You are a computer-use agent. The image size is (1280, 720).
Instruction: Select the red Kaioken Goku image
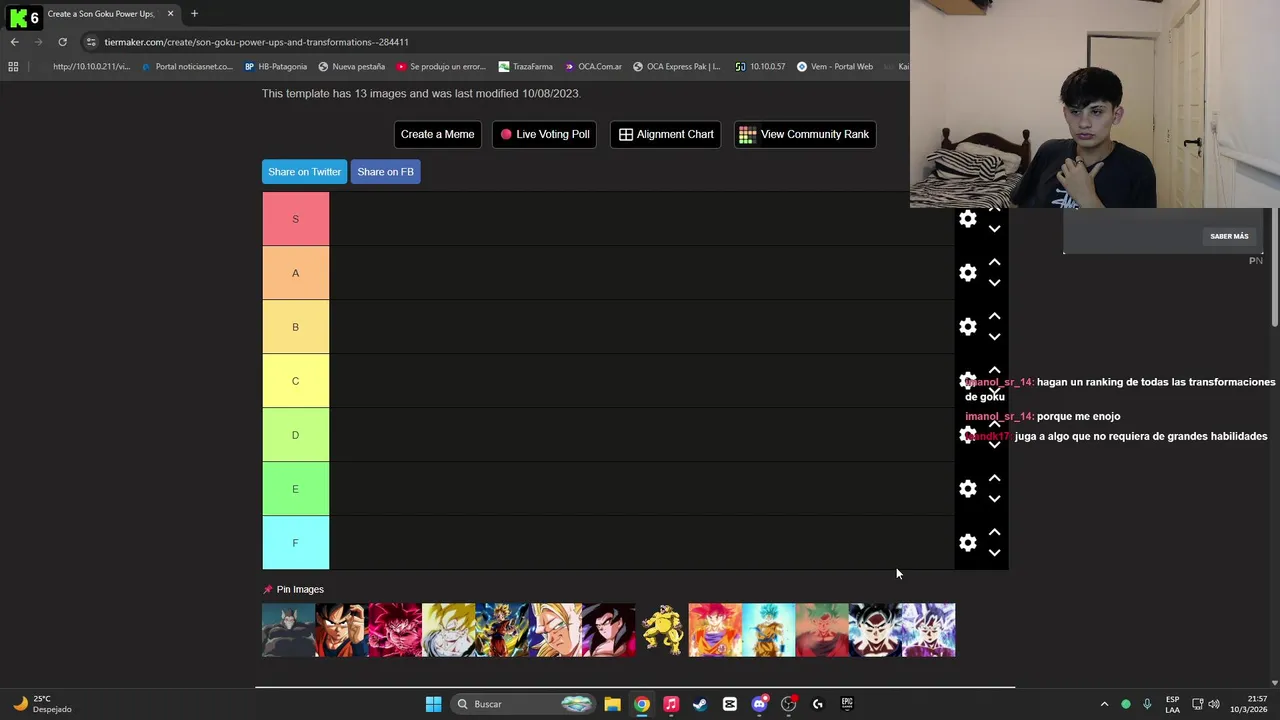(x=395, y=630)
